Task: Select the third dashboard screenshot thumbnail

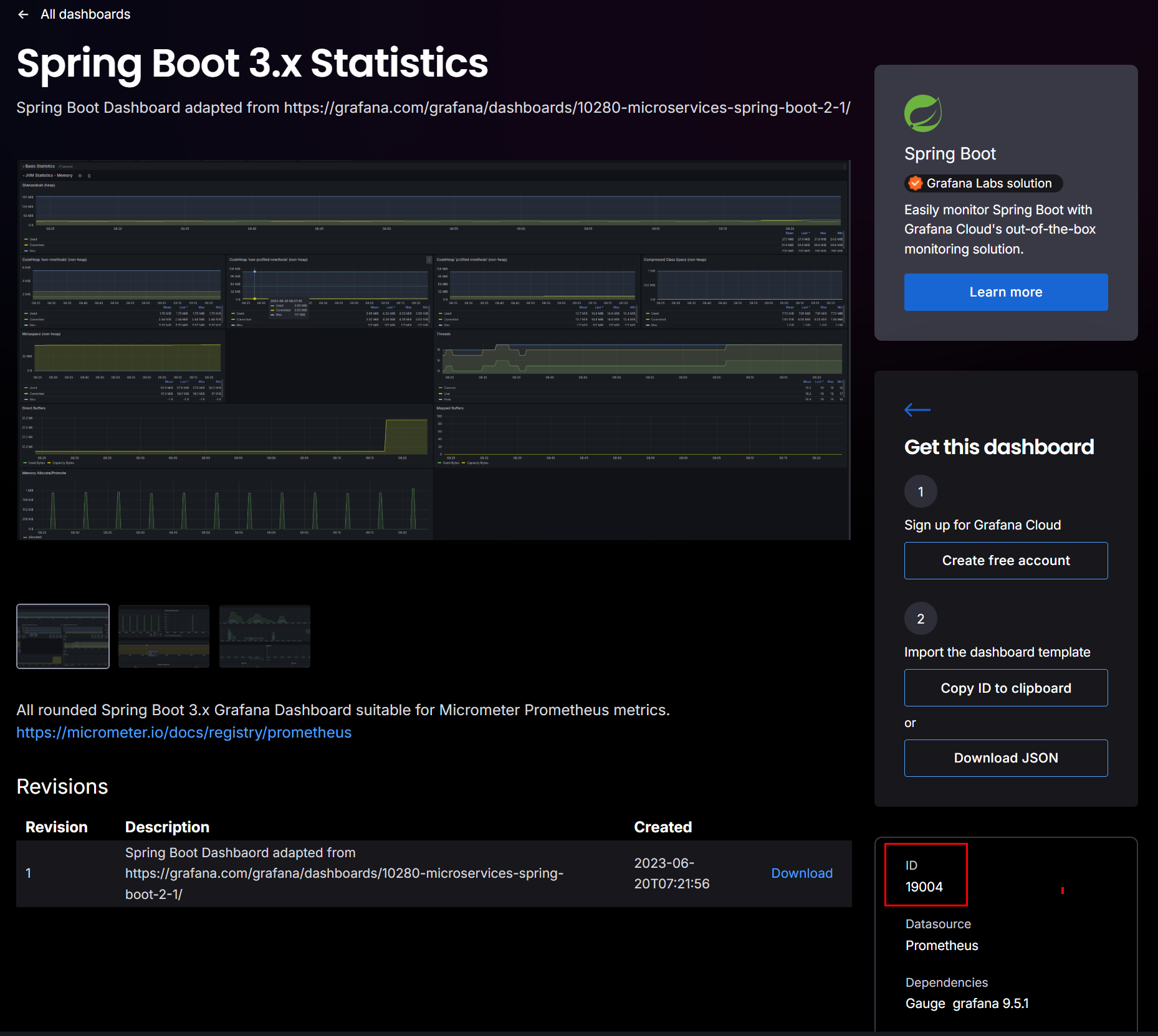Action: pyautogui.click(x=265, y=636)
